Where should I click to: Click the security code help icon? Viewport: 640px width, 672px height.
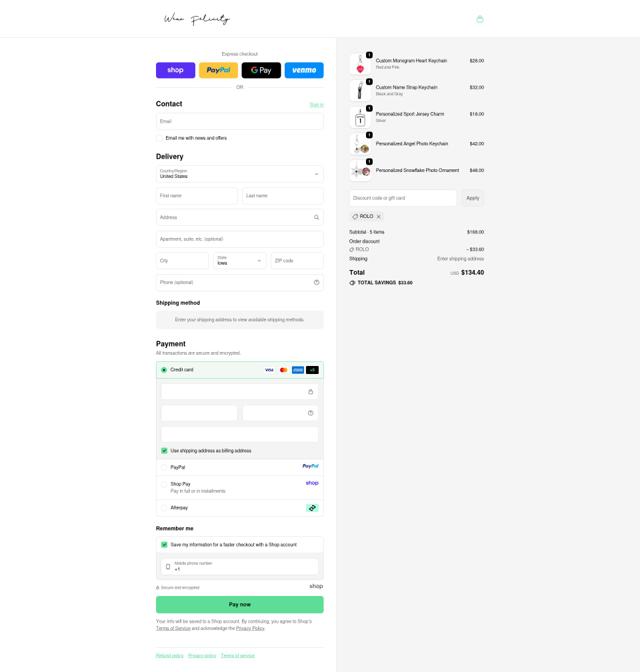point(310,413)
